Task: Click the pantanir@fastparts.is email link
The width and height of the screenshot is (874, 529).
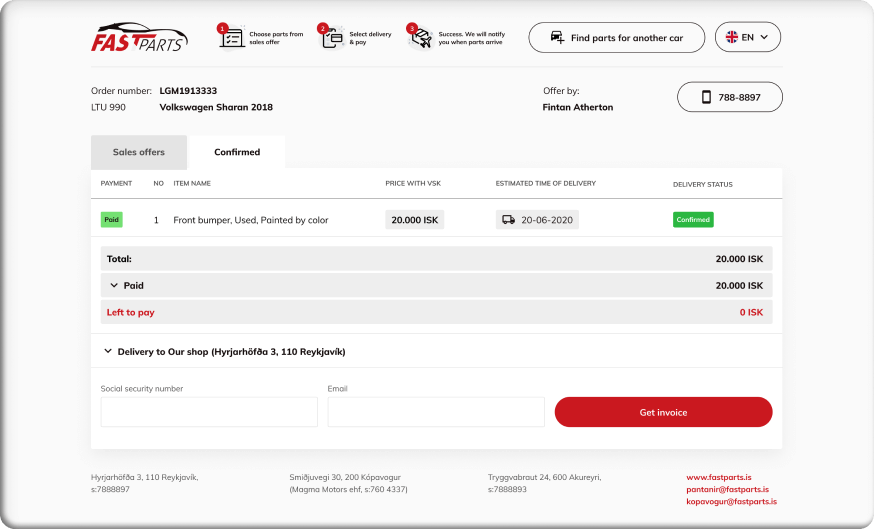Action: pos(727,489)
